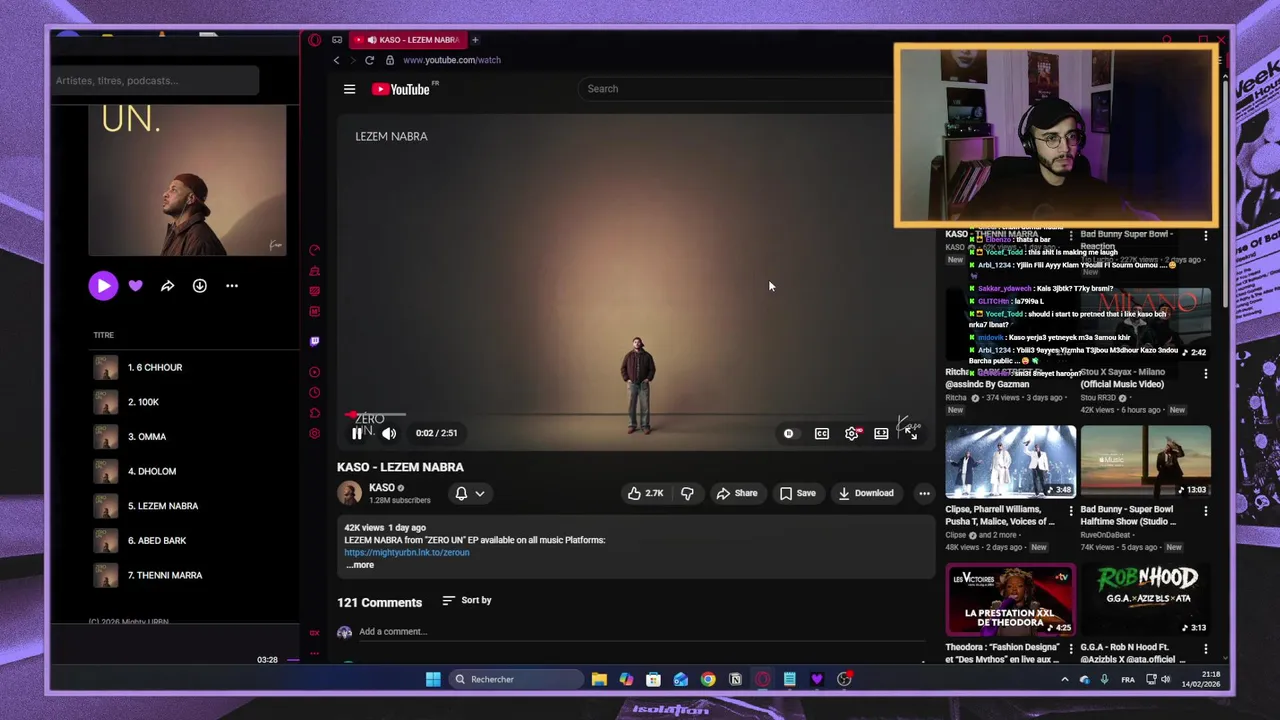This screenshot has width=1280, height=720.
Task: Switch video to theater mode
Action: (881, 433)
